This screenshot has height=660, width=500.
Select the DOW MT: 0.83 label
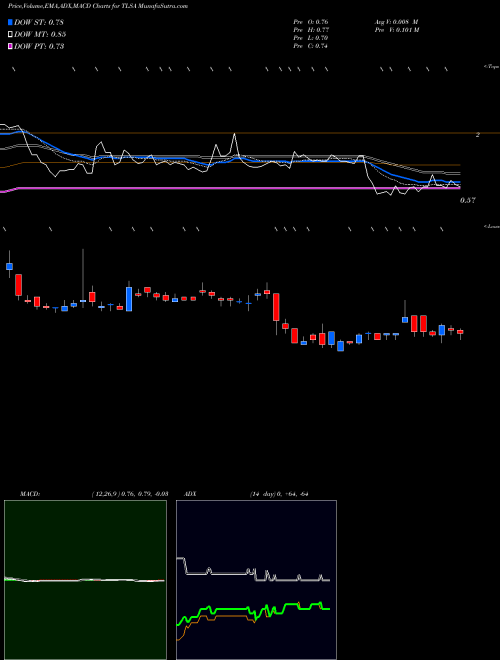[x=40, y=34]
